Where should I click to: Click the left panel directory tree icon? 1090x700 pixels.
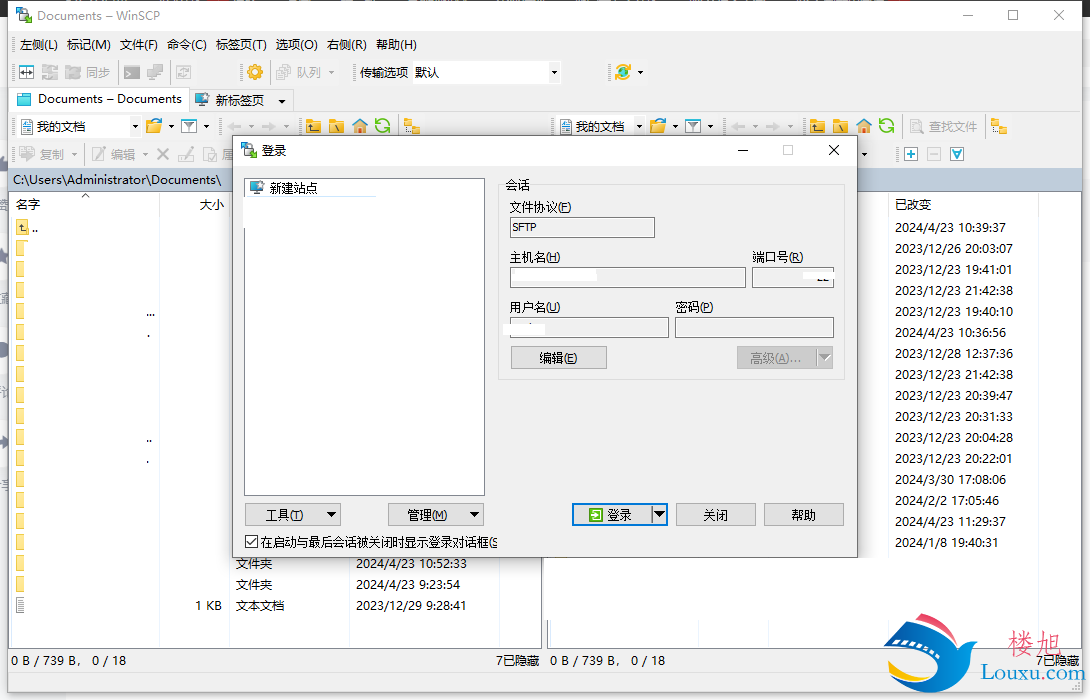412,127
